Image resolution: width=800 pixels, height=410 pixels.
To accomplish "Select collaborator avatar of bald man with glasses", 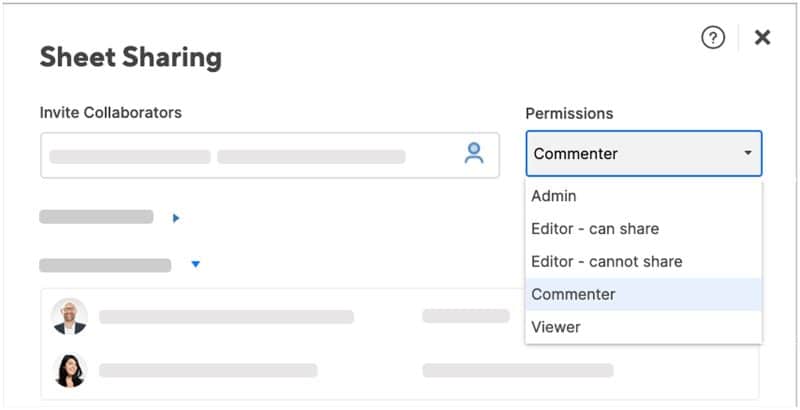I will (x=70, y=317).
